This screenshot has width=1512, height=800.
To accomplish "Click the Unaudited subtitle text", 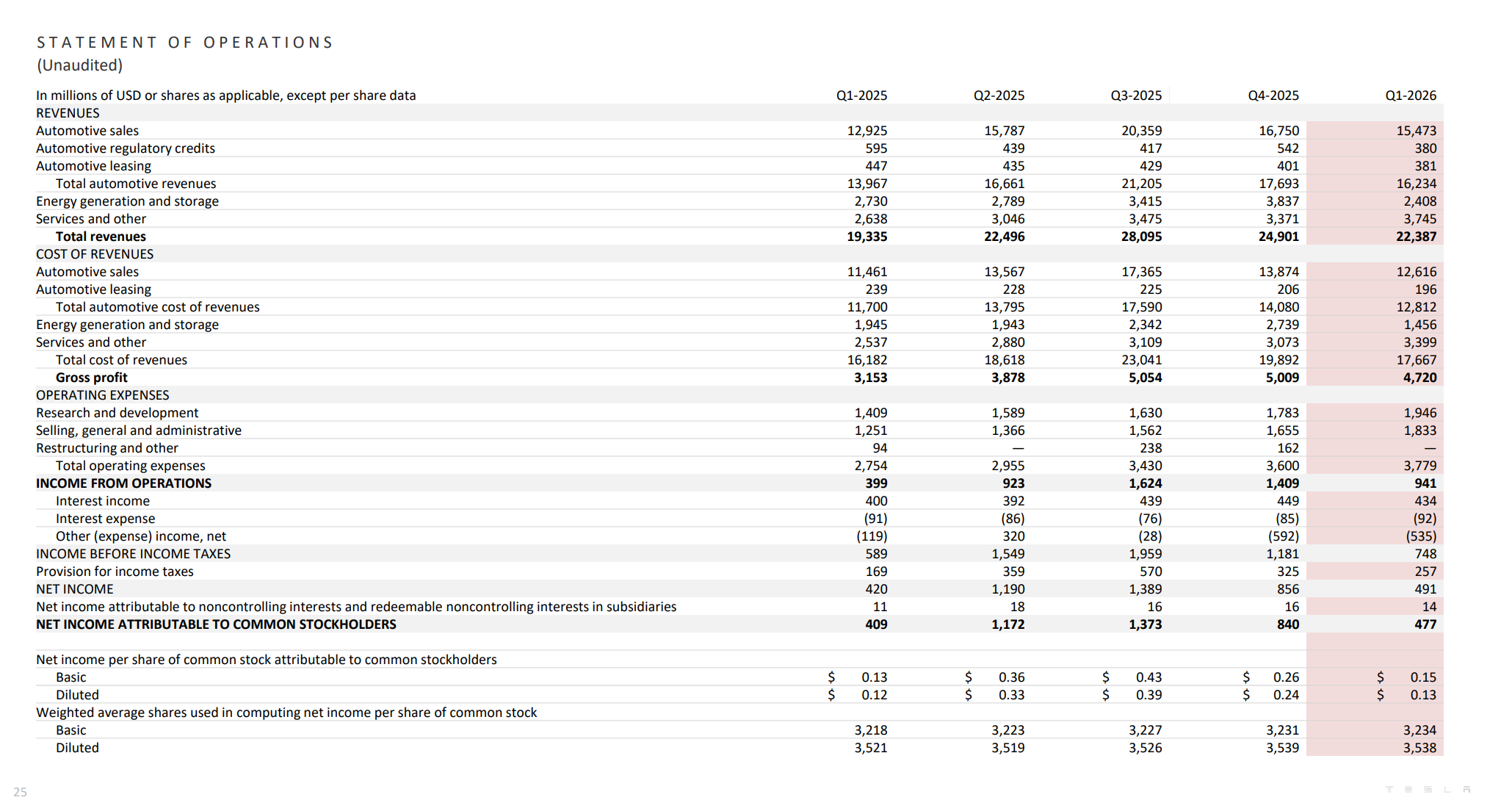I will coord(79,65).
